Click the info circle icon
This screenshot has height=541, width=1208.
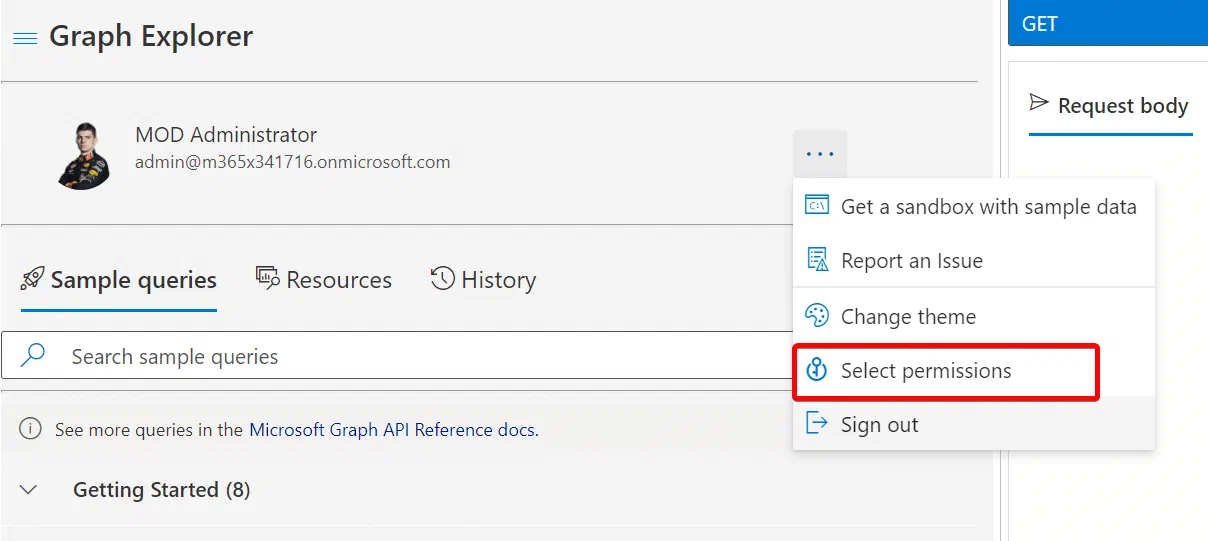pos(31,430)
